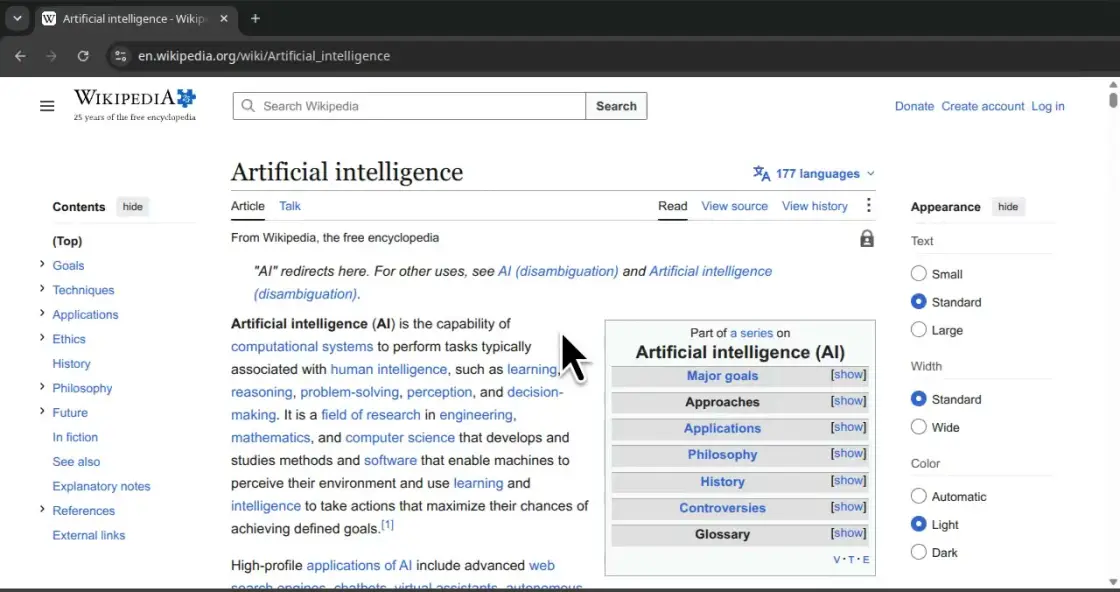Open the human intelligence link
The image size is (1120, 592).
(x=389, y=369)
